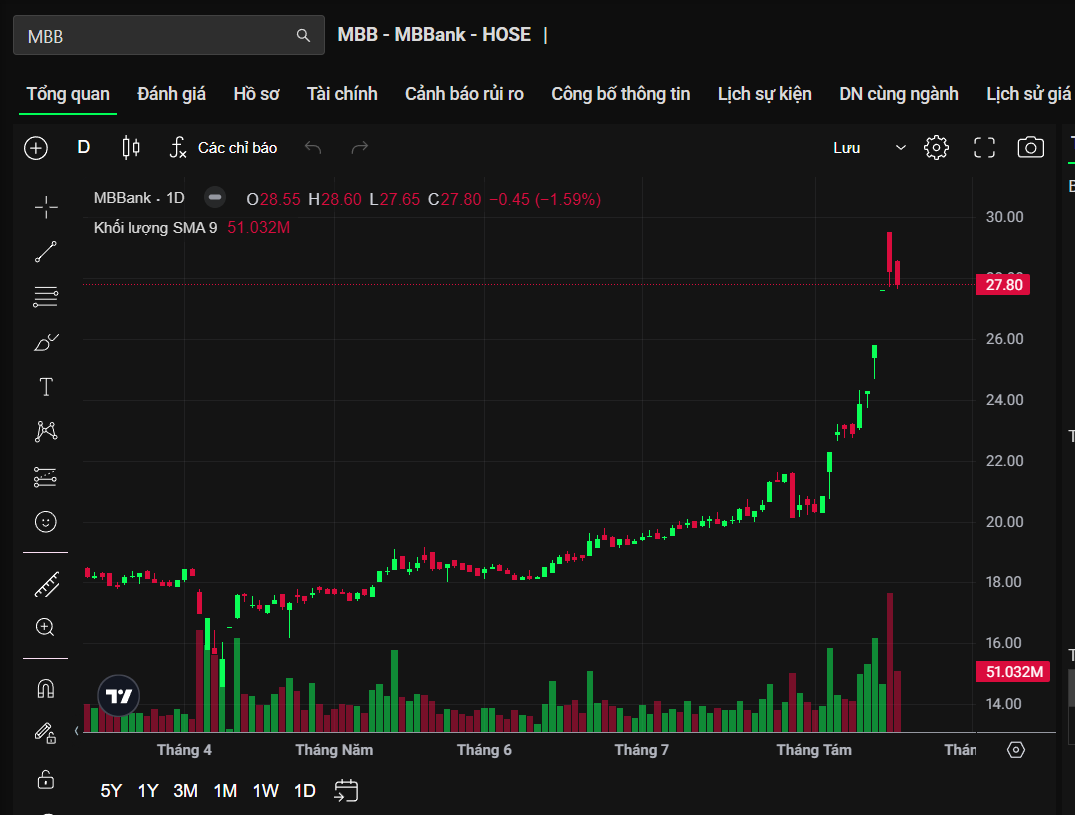Viewport: 1075px width, 815px height.
Task: Switch to the Tài chính tab
Action: click(x=342, y=94)
